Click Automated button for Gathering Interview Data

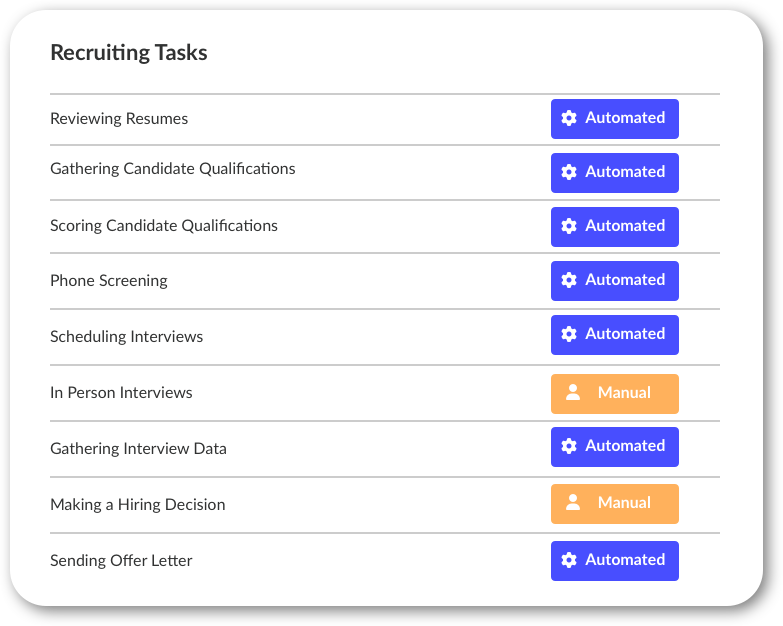point(615,447)
